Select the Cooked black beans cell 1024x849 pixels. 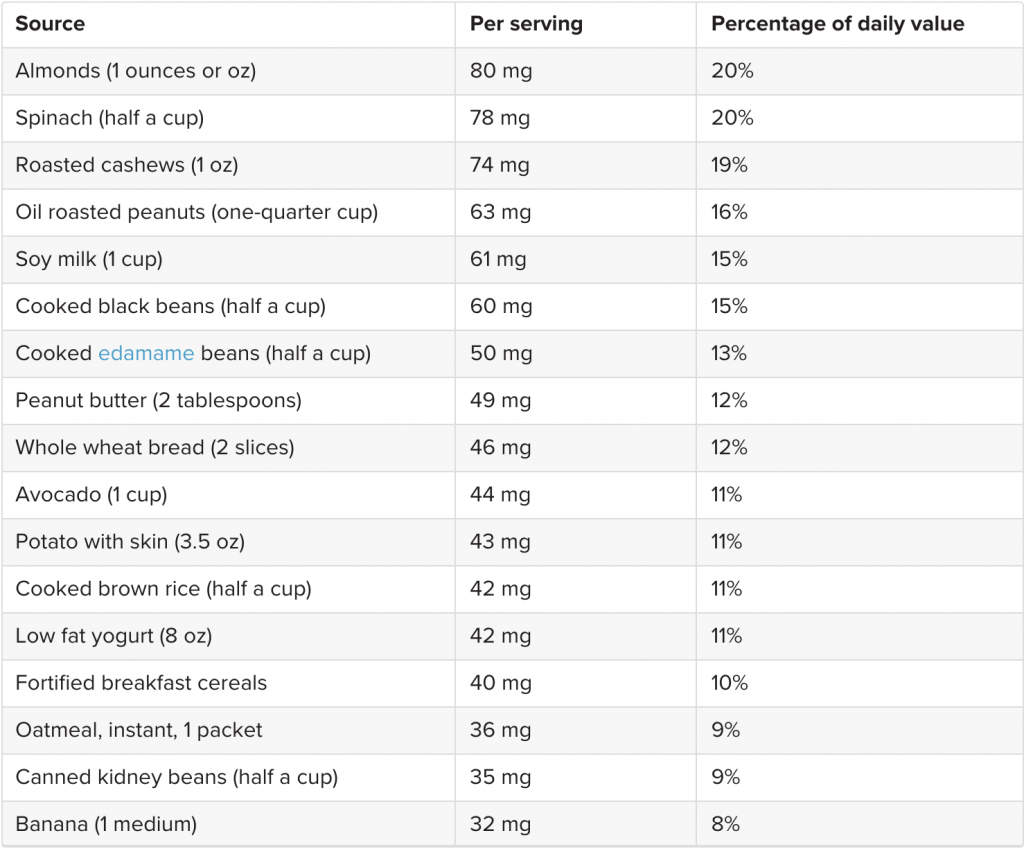[x=170, y=306]
